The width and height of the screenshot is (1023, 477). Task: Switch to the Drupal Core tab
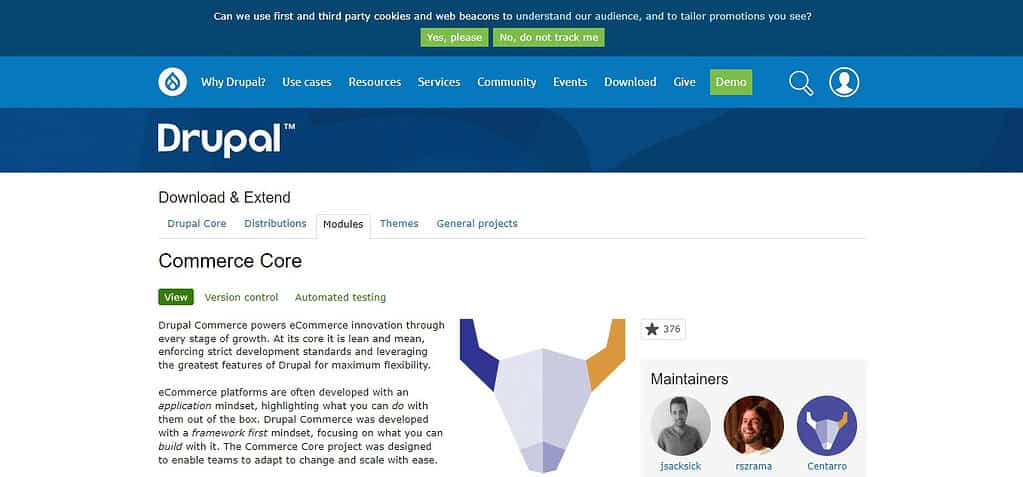(x=197, y=224)
